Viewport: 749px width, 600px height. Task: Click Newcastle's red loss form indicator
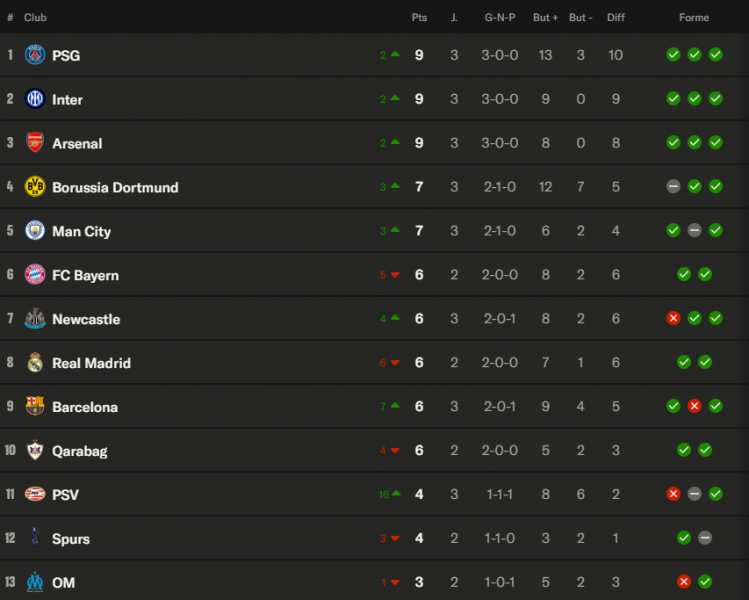click(x=673, y=319)
